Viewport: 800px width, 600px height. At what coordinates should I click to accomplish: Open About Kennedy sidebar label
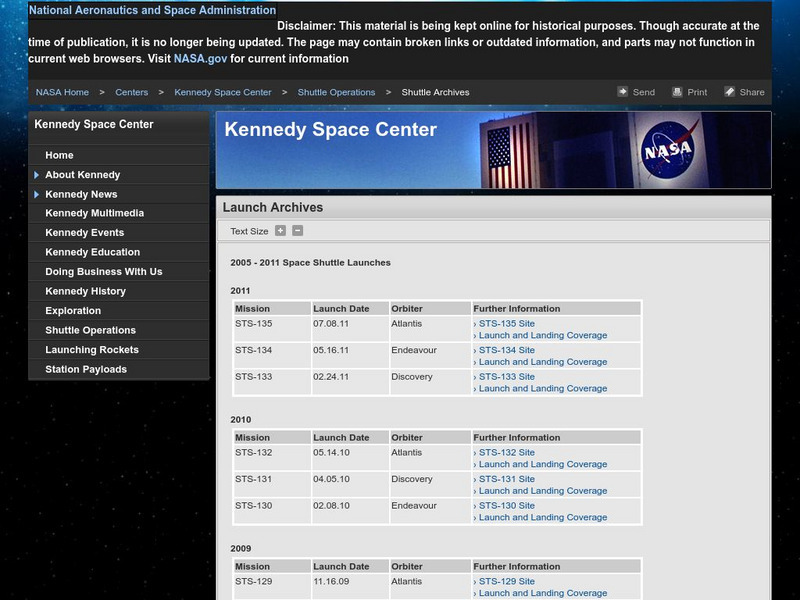[x=83, y=175]
